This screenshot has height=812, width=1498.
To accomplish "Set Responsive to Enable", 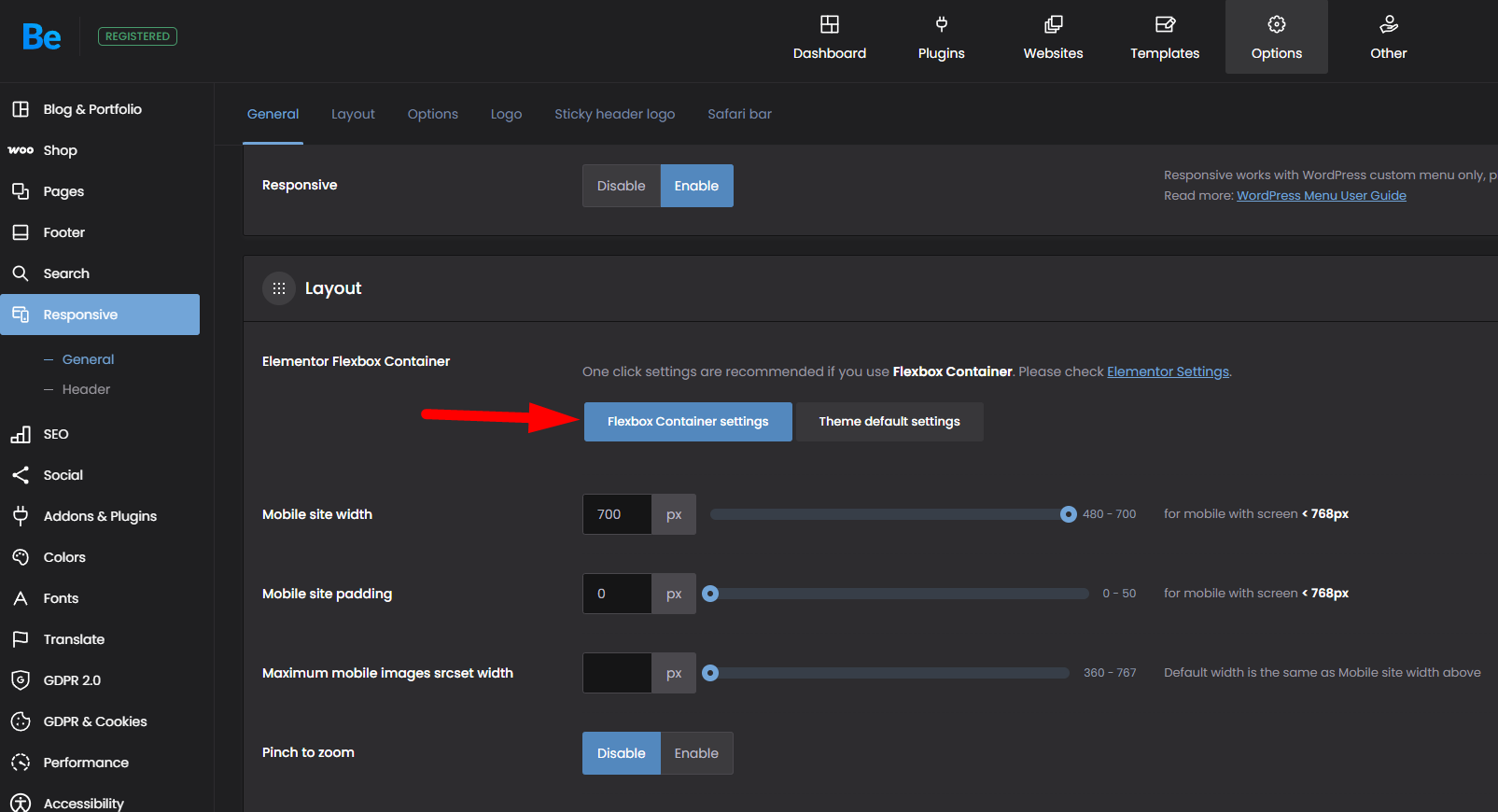I will [x=697, y=186].
